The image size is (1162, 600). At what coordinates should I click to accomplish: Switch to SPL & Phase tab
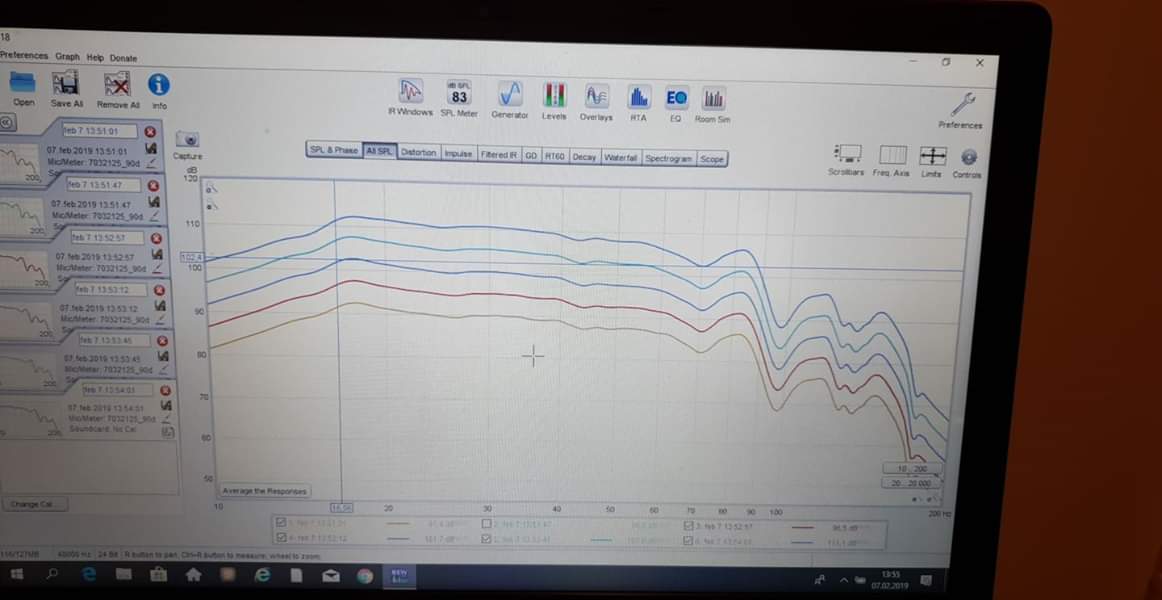point(334,150)
